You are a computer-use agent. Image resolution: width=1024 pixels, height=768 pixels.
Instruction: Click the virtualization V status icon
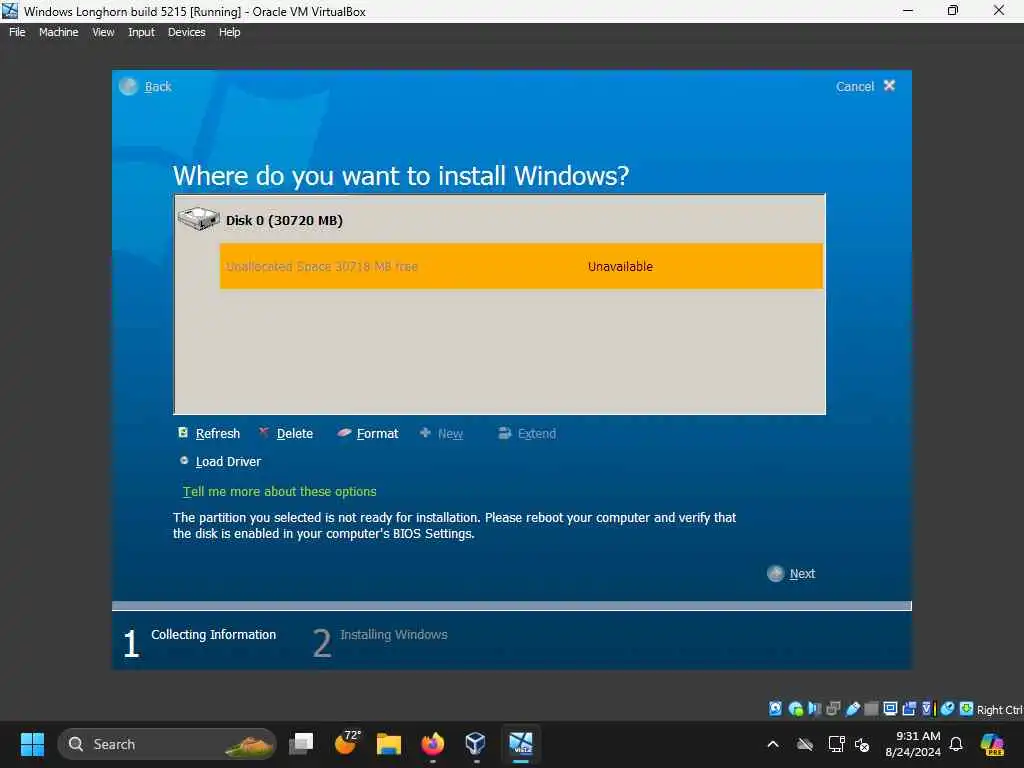click(x=927, y=709)
